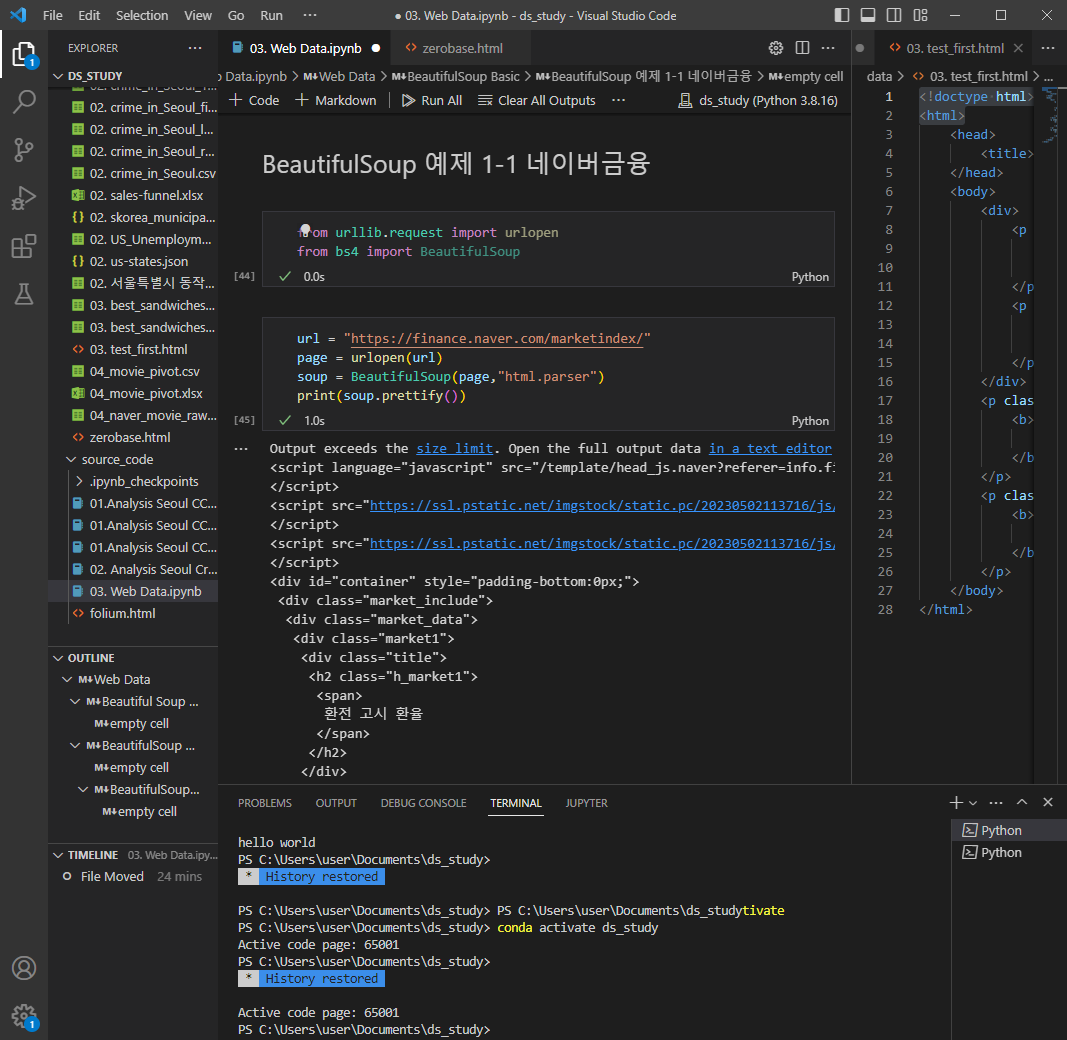Switch to the OUTPUT panel tab
1067x1040 pixels.
pos(336,803)
